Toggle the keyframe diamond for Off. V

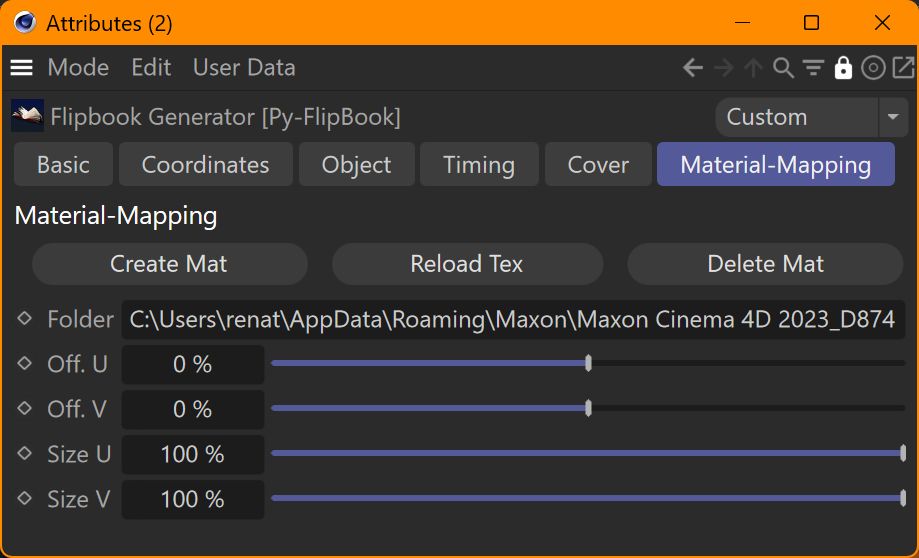pyautogui.click(x=25, y=408)
